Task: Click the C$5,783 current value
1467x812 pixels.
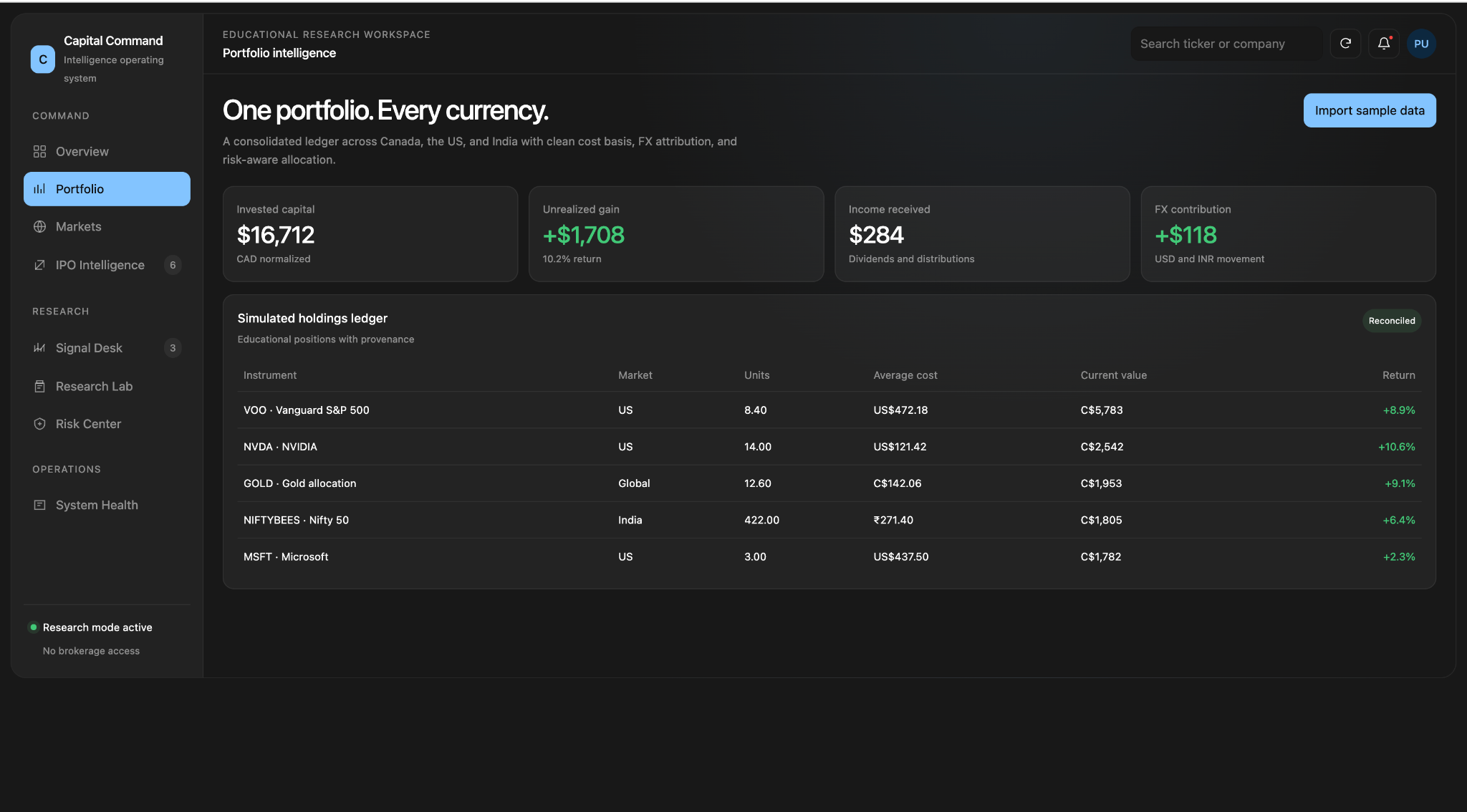Action: [1102, 410]
